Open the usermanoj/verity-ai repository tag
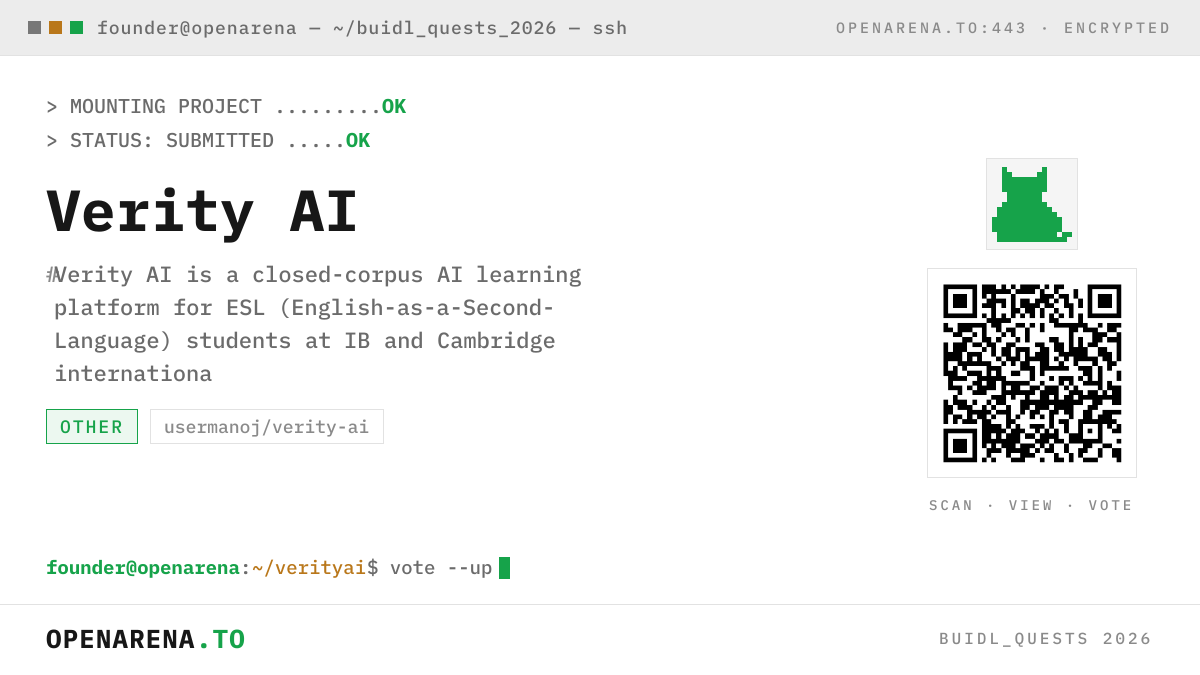Screen dimensions: 1200x675 point(267,427)
